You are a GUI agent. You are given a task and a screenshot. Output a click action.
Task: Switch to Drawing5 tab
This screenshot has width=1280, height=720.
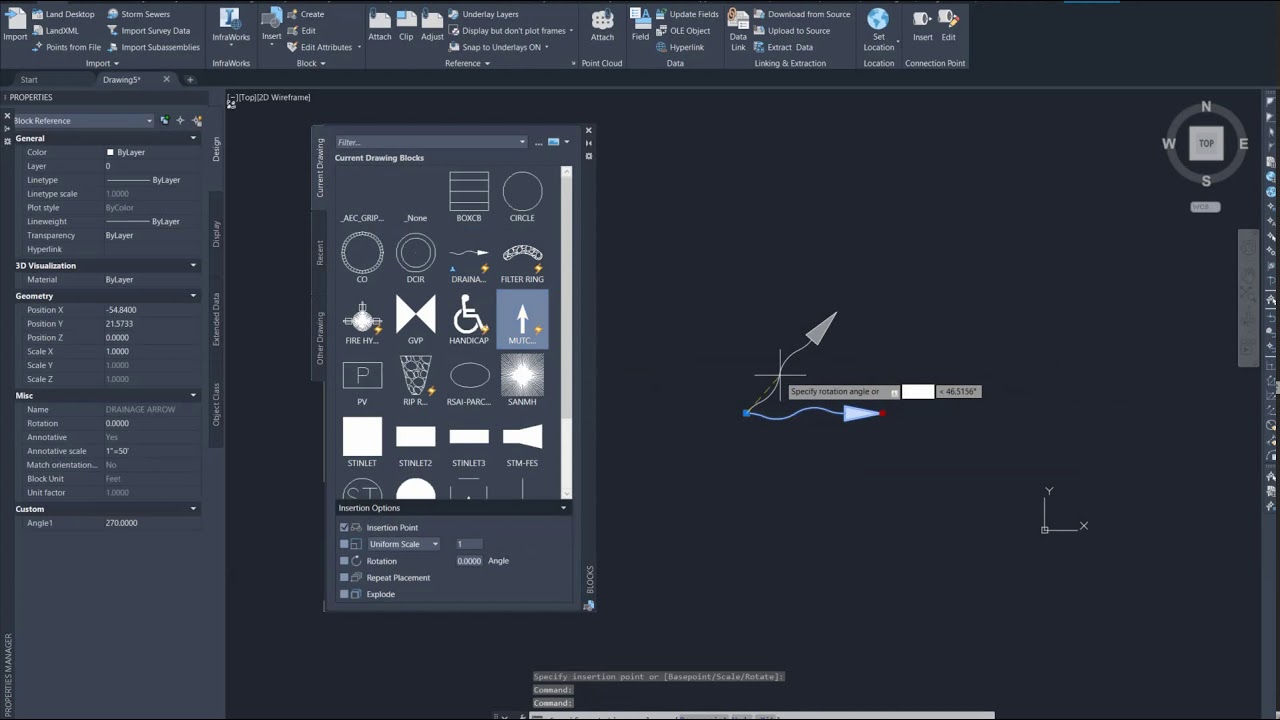point(122,79)
